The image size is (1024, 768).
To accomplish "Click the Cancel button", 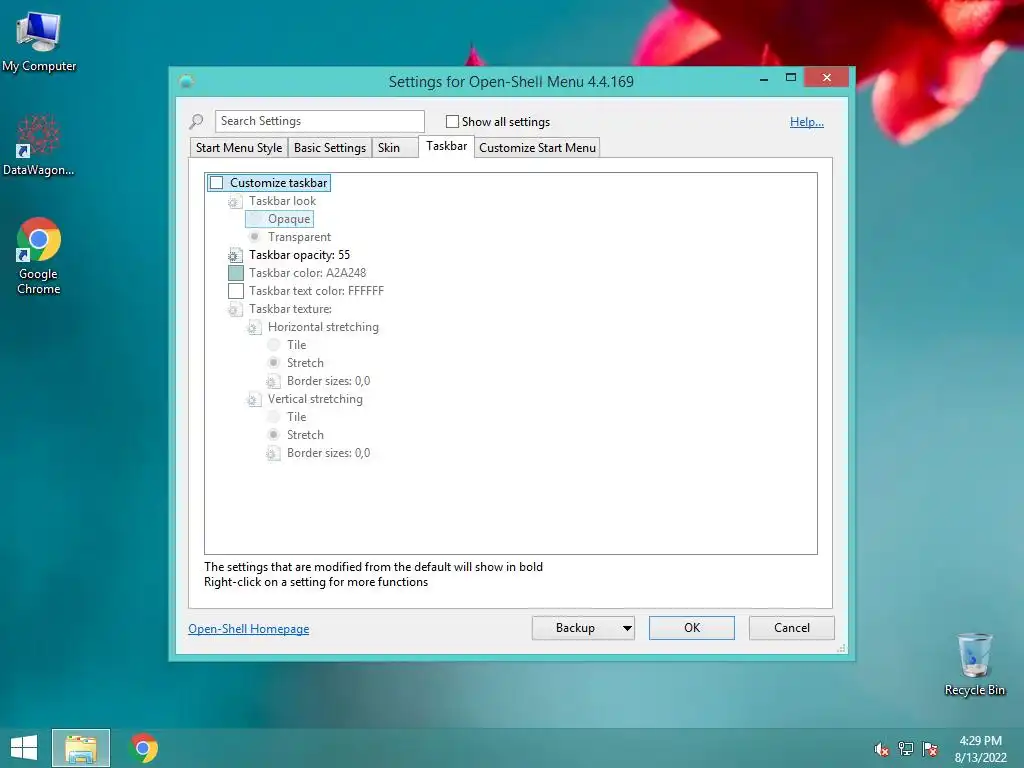I will click(792, 628).
